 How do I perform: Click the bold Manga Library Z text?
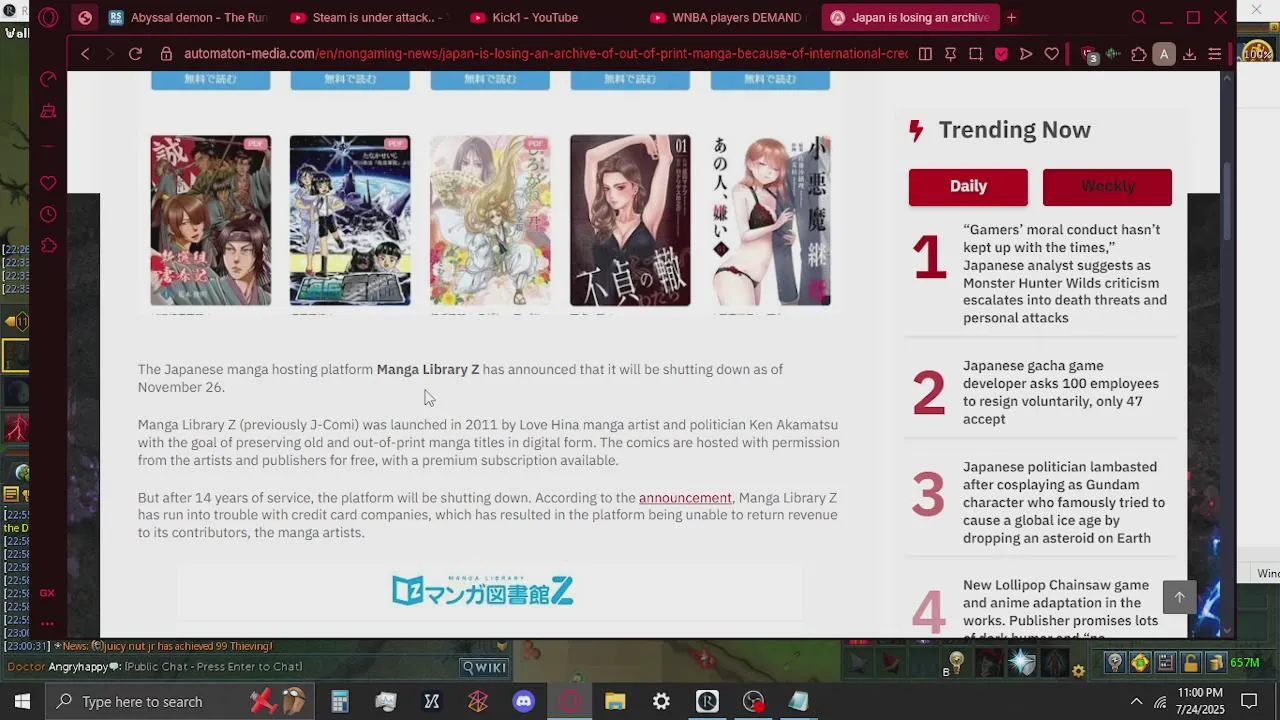428,370
